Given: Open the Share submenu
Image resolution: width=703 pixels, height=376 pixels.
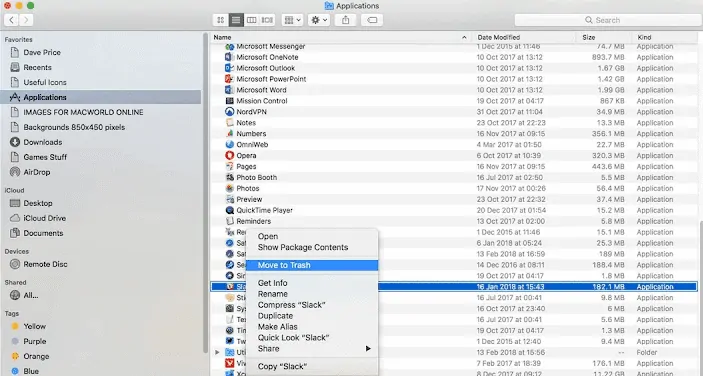Looking at the screenshot, I should [312, 349].
